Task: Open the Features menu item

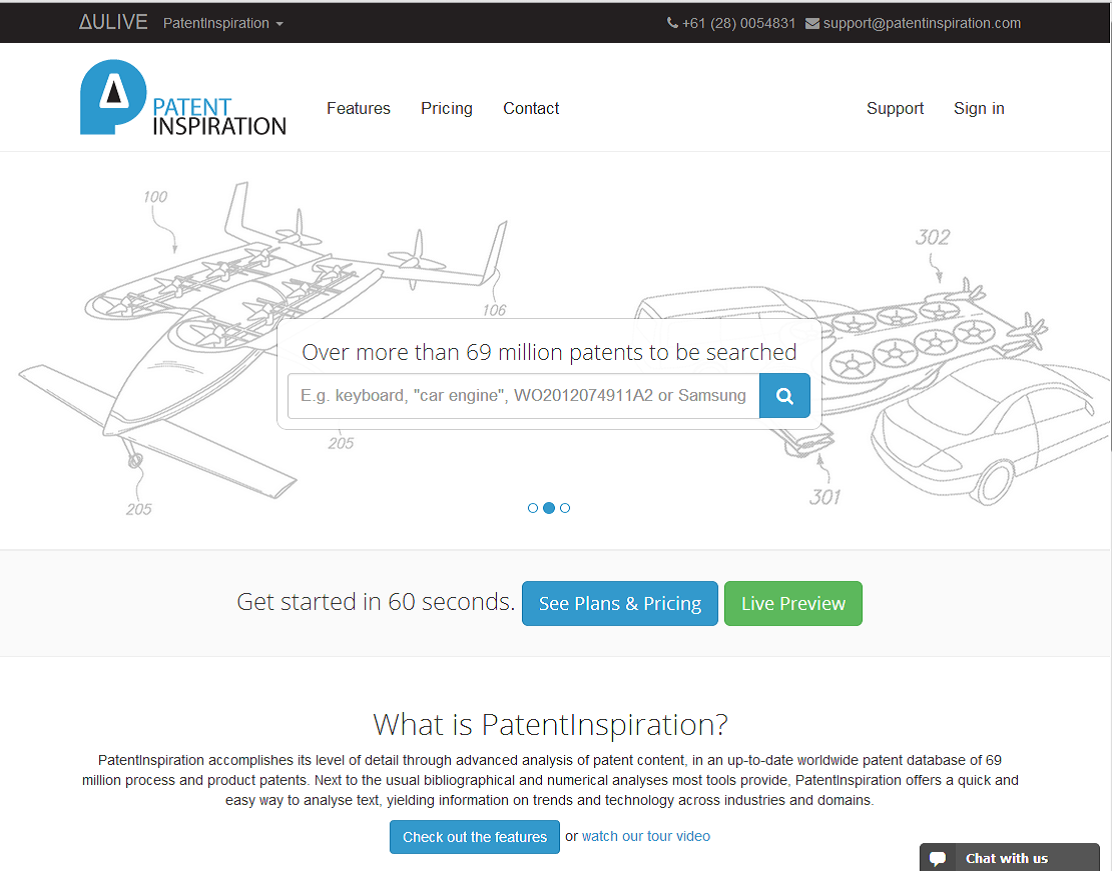Action: pyautogui.click(x=358, y=108)
